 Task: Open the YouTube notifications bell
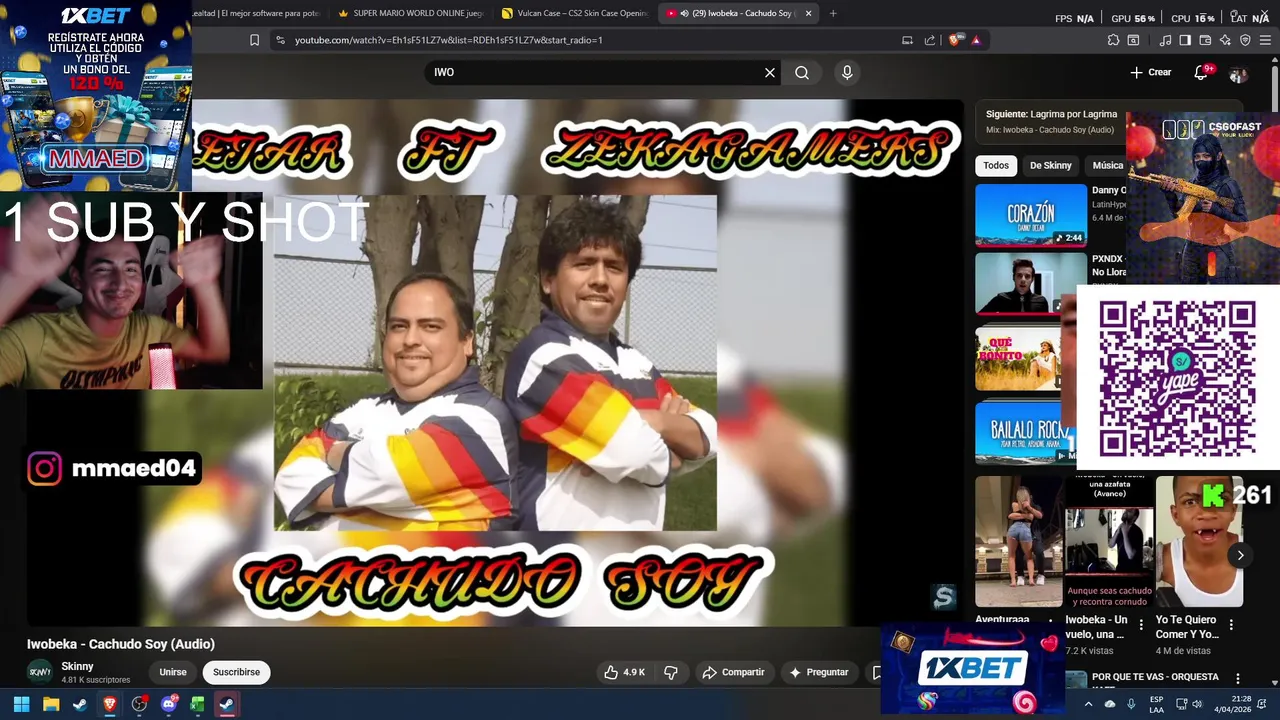[x=1201, y=72]
